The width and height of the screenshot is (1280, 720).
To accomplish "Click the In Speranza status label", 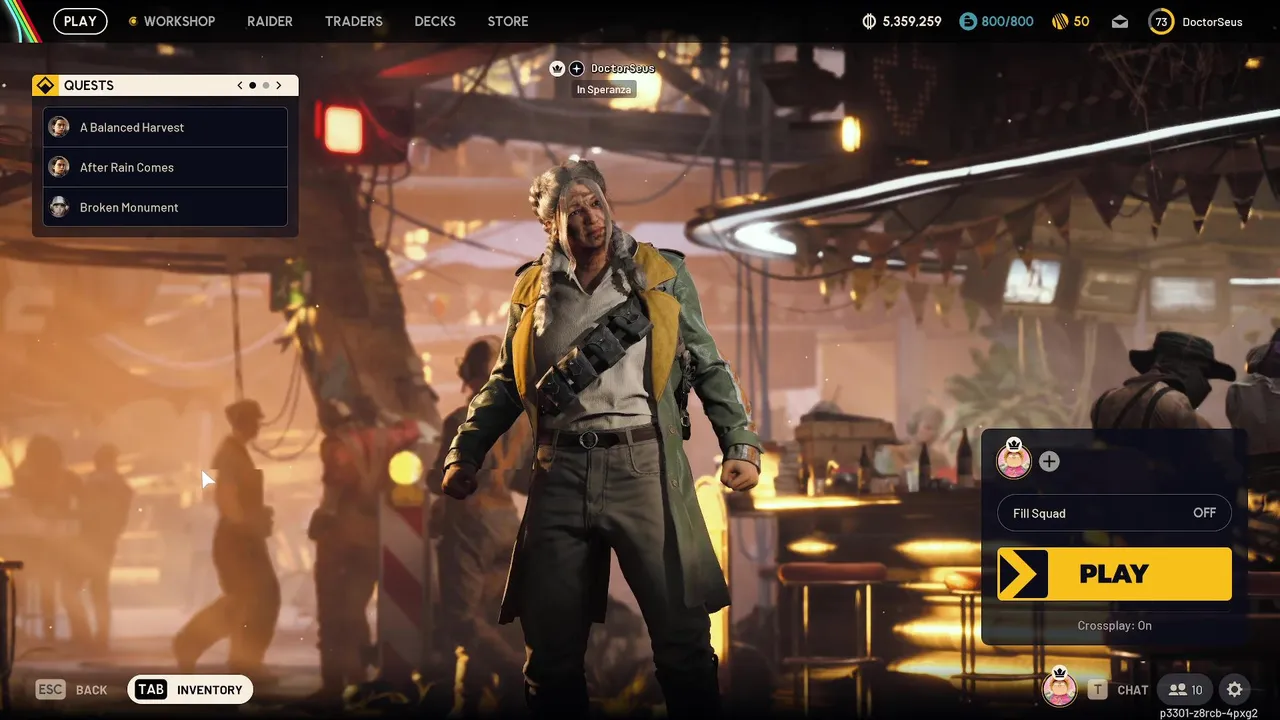I will click(604, 89).
